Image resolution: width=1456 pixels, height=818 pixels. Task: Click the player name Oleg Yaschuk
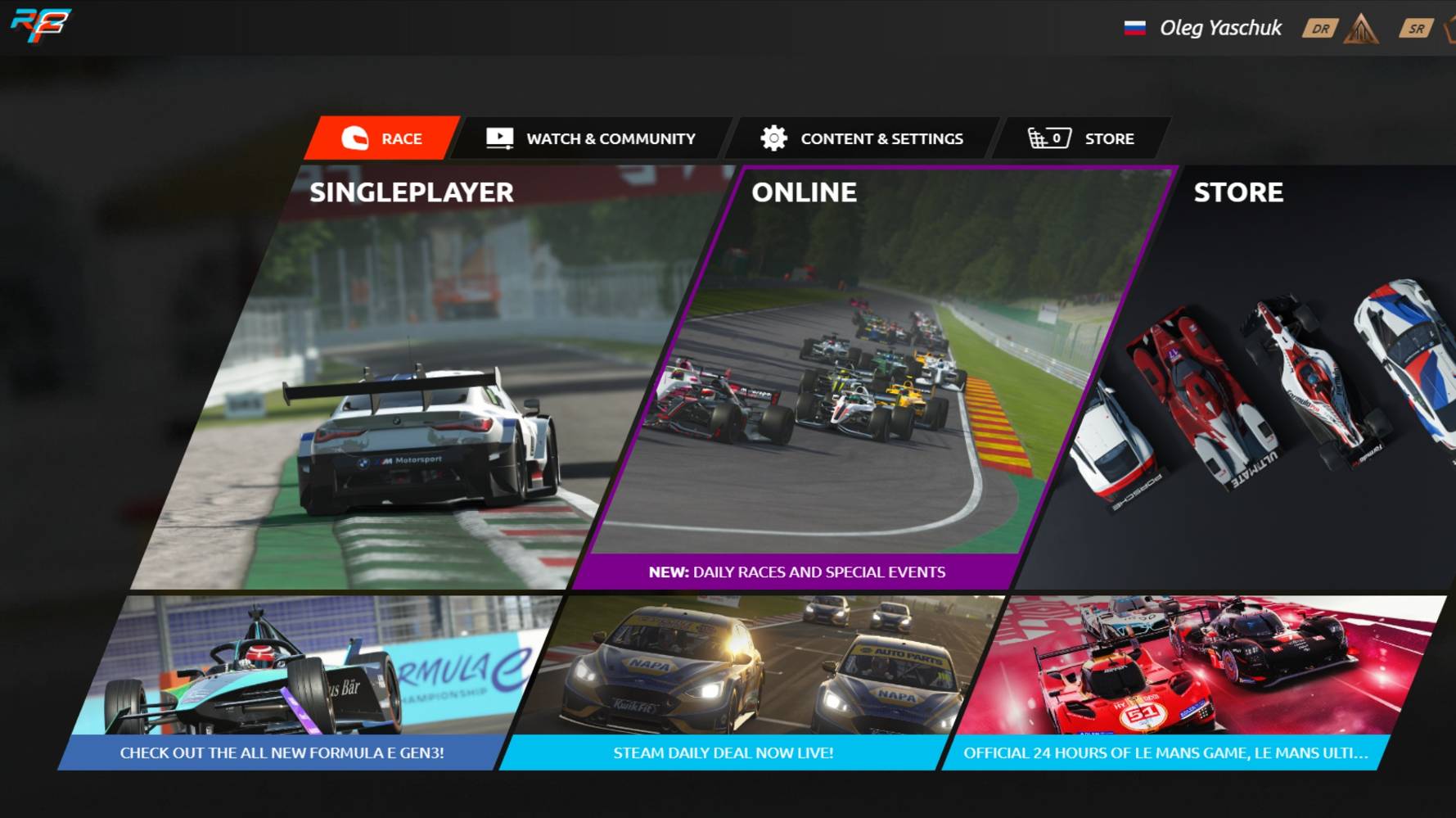1219,27
